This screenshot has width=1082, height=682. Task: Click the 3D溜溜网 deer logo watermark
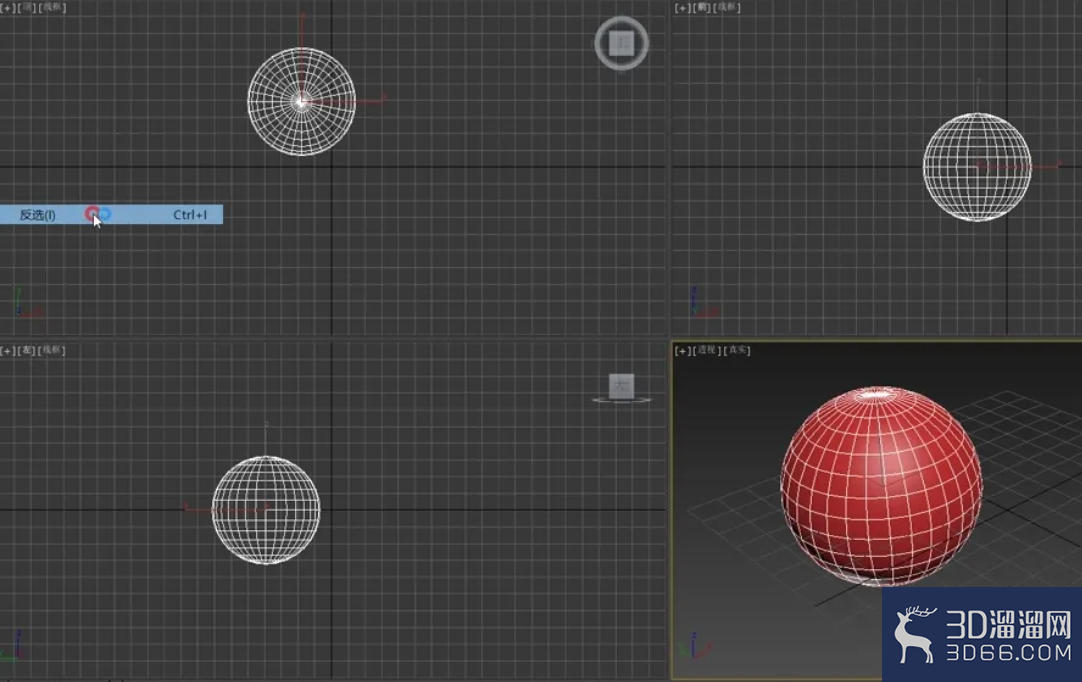tap(914, 634)
